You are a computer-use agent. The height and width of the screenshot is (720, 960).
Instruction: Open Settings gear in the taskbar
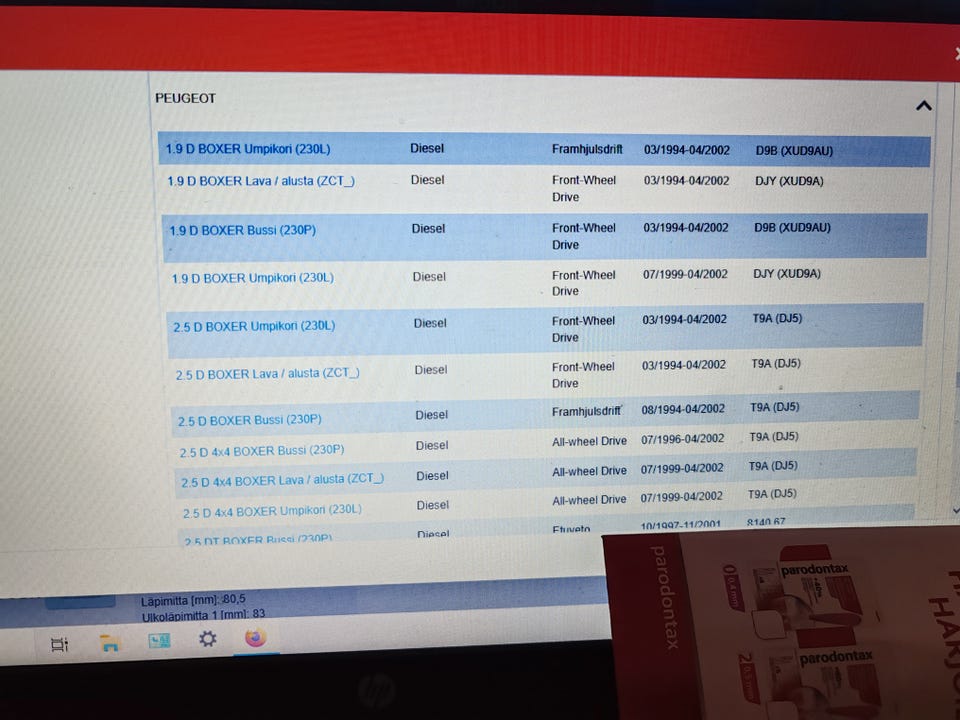point(208,639)
